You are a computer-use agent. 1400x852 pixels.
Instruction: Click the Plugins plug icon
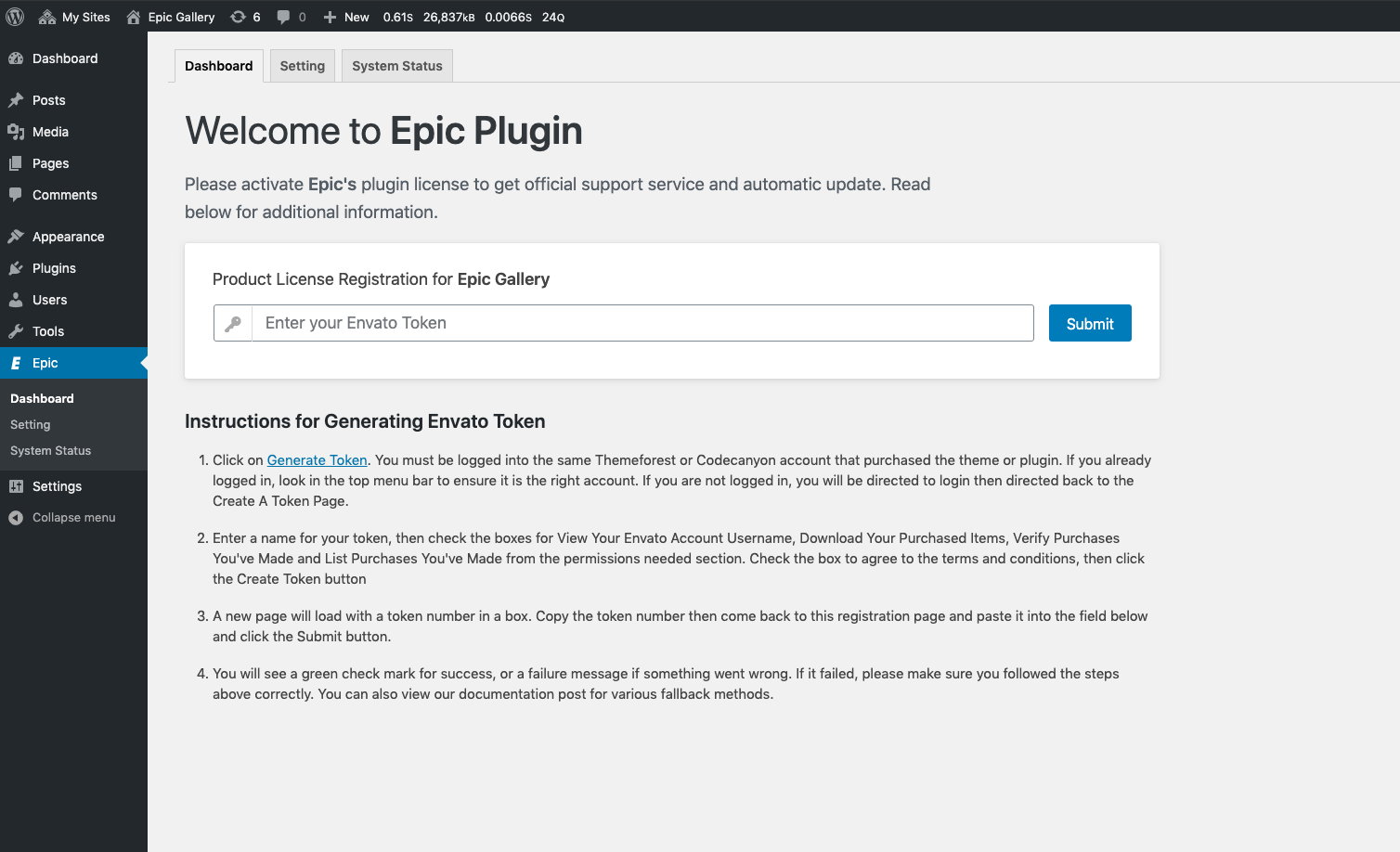pos(16,268)
